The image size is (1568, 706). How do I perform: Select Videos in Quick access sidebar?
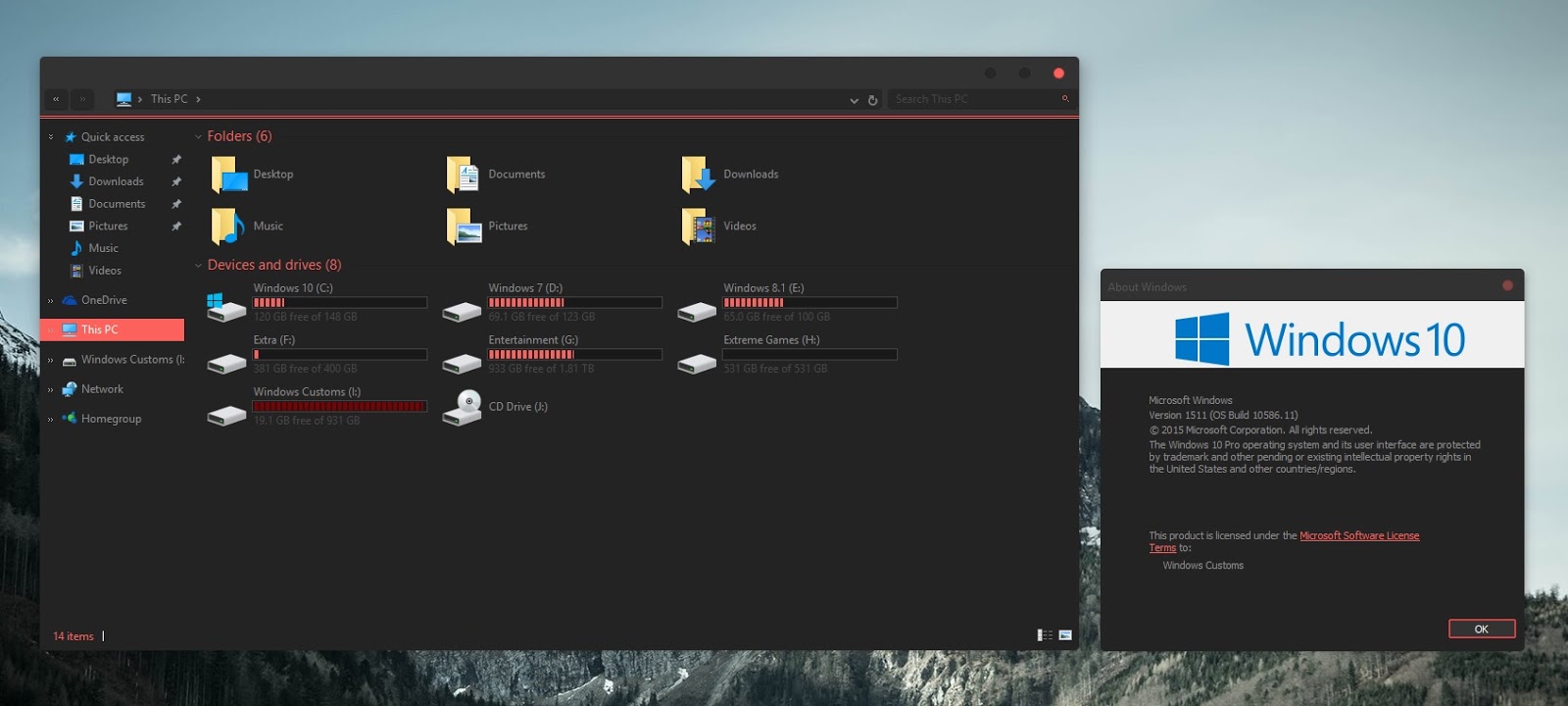tap(105, 271)
